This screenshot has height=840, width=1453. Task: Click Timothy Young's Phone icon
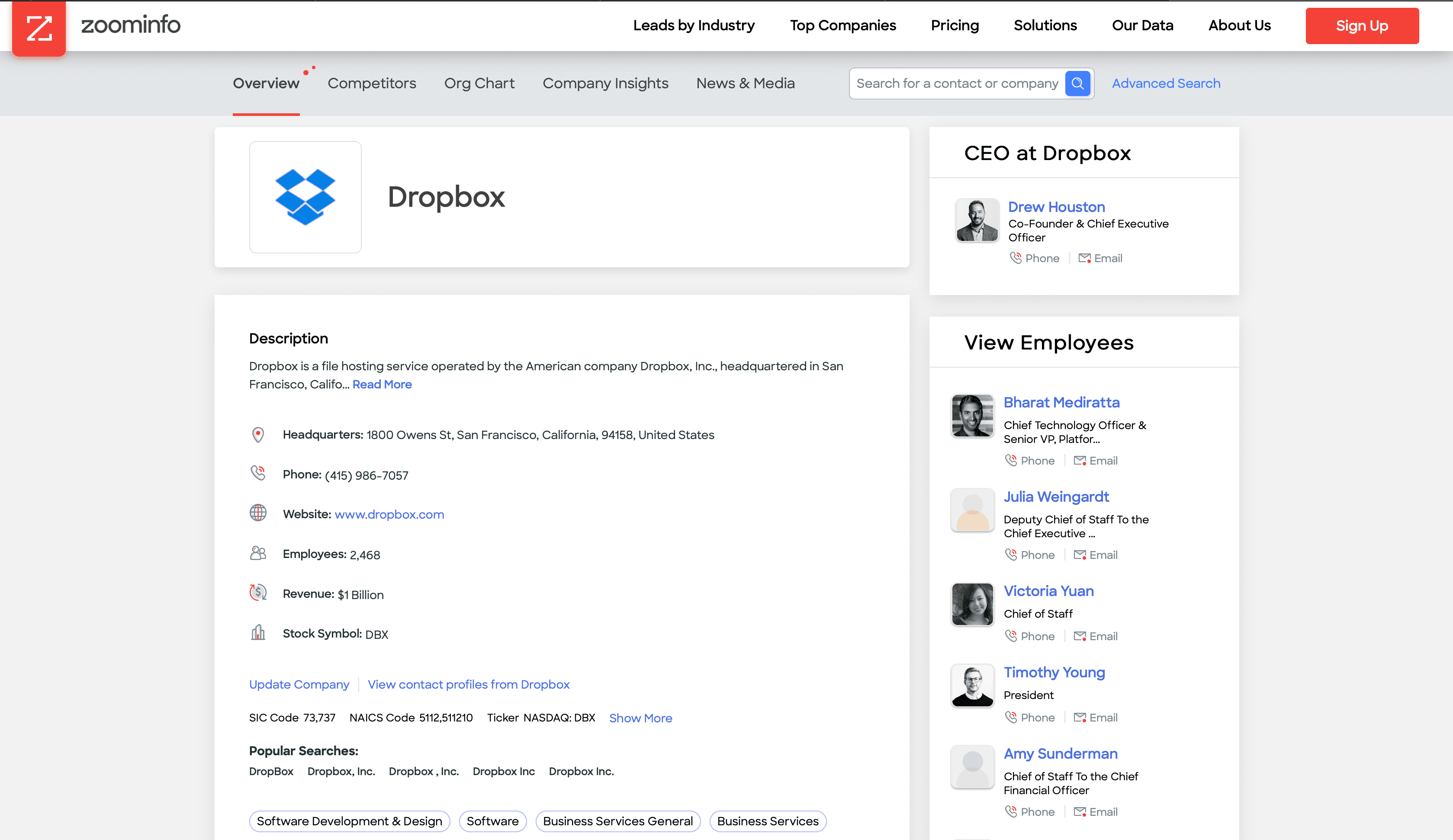click(1011, 717)
